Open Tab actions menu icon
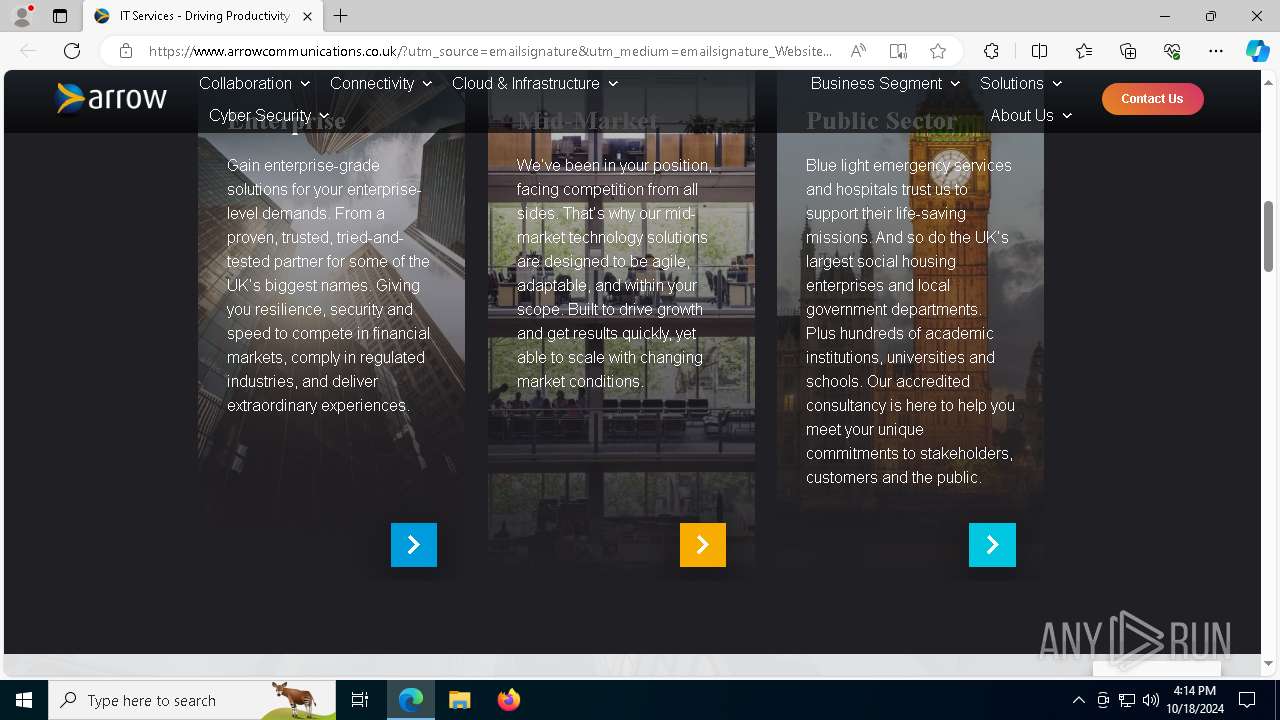The height and width of the screenshot is (720, 1280). click(x=60, y=16)
